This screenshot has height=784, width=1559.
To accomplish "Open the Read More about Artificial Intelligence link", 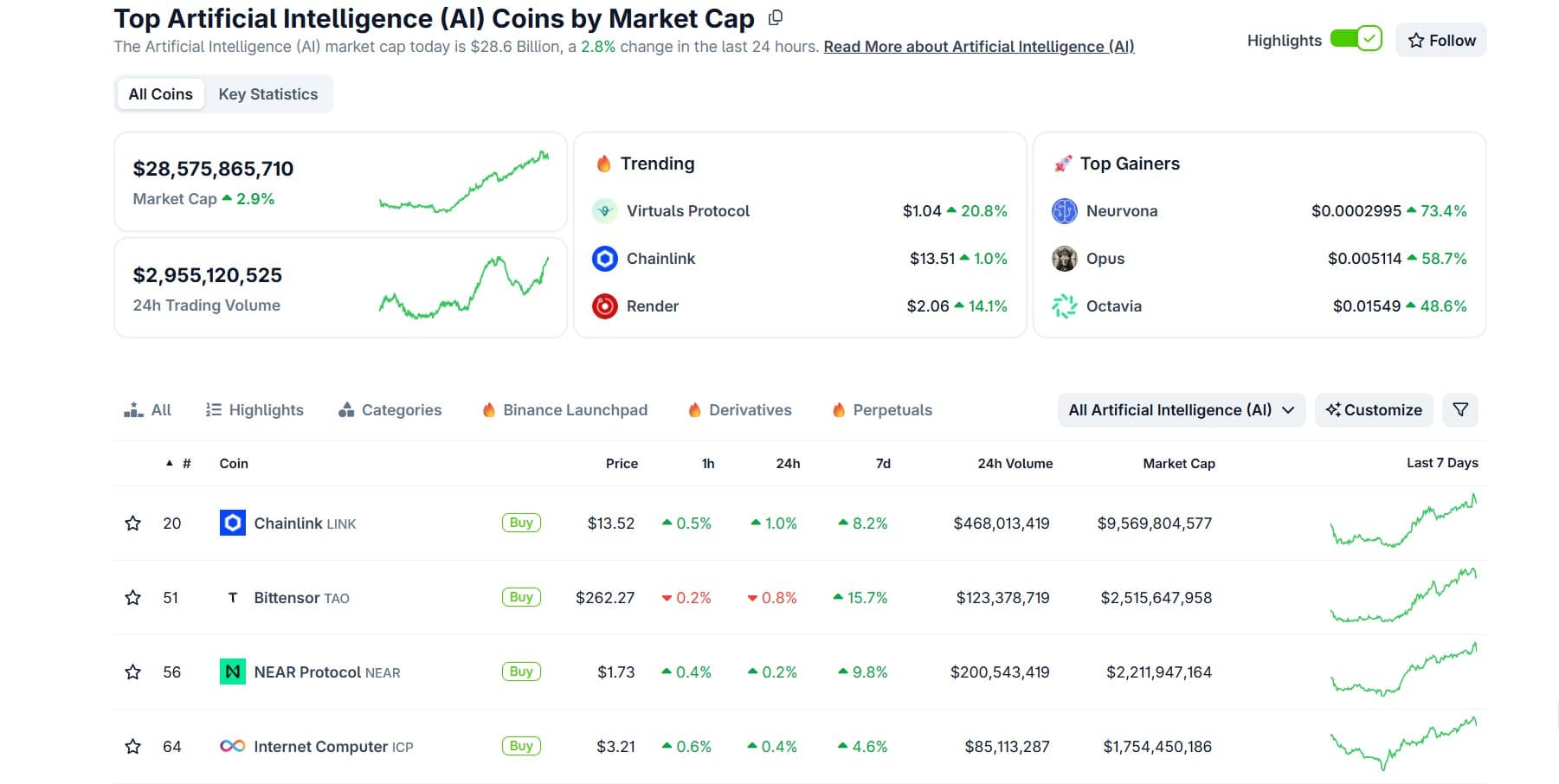I will pyautogui.click(x=978, y=47).
